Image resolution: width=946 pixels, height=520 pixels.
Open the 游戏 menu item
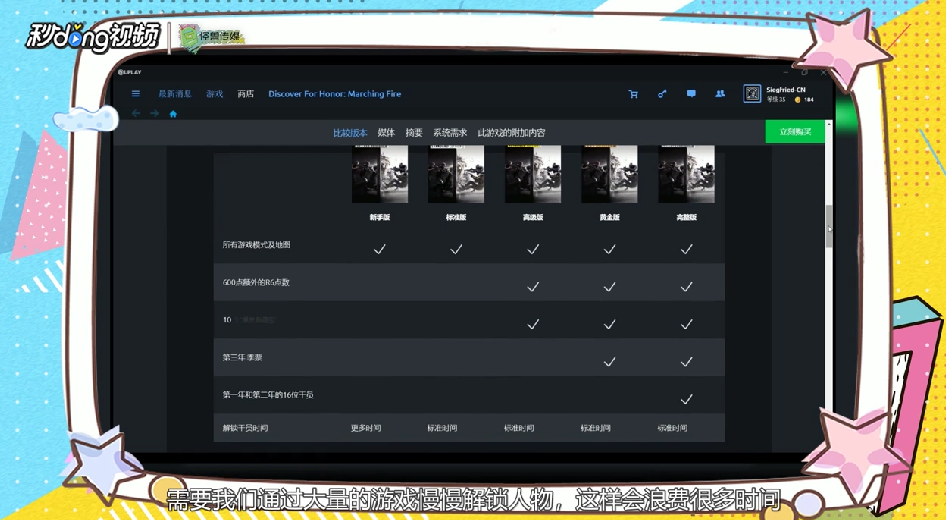pos(215,94)
